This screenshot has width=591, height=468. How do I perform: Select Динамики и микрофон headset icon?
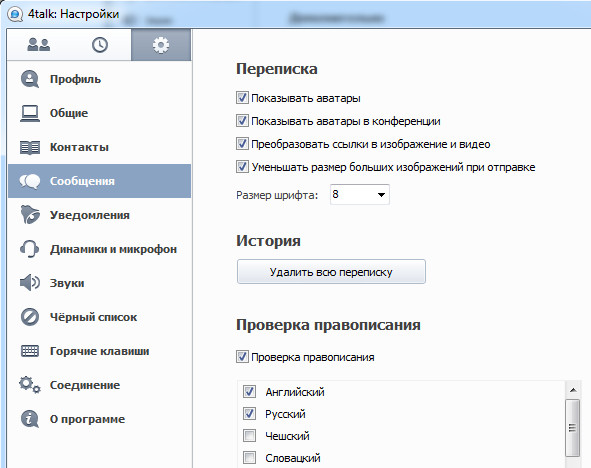(x=30, y=249)
